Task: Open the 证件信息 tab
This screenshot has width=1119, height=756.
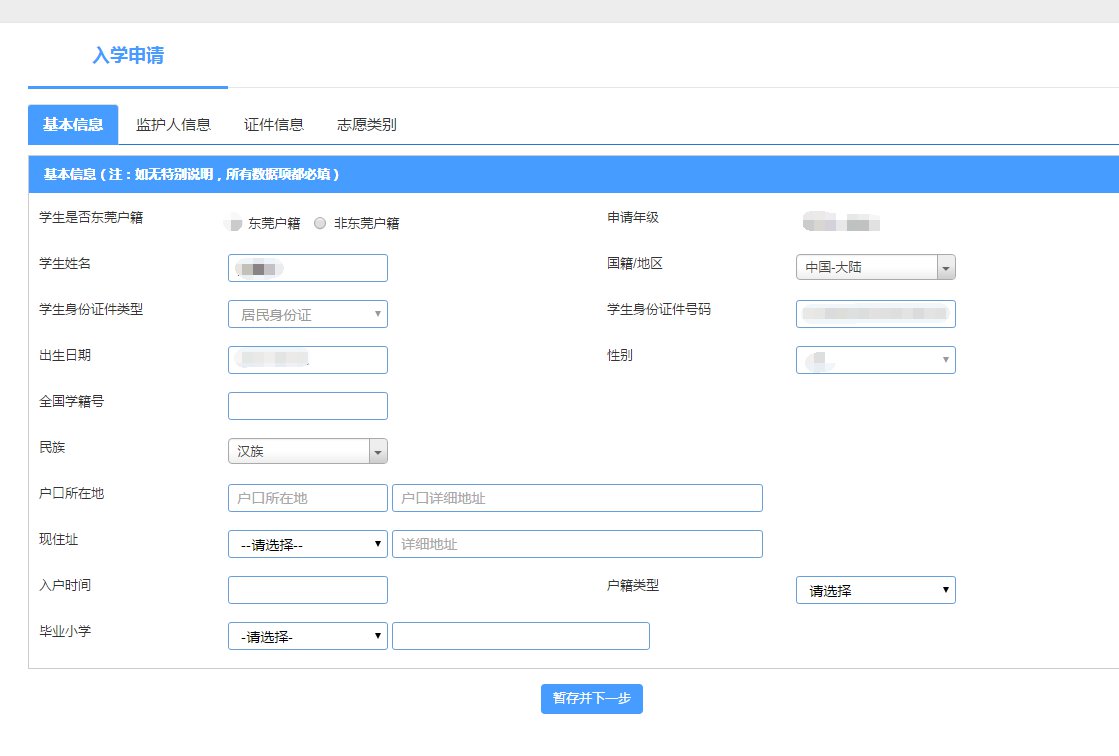Action: coord(274,125)
